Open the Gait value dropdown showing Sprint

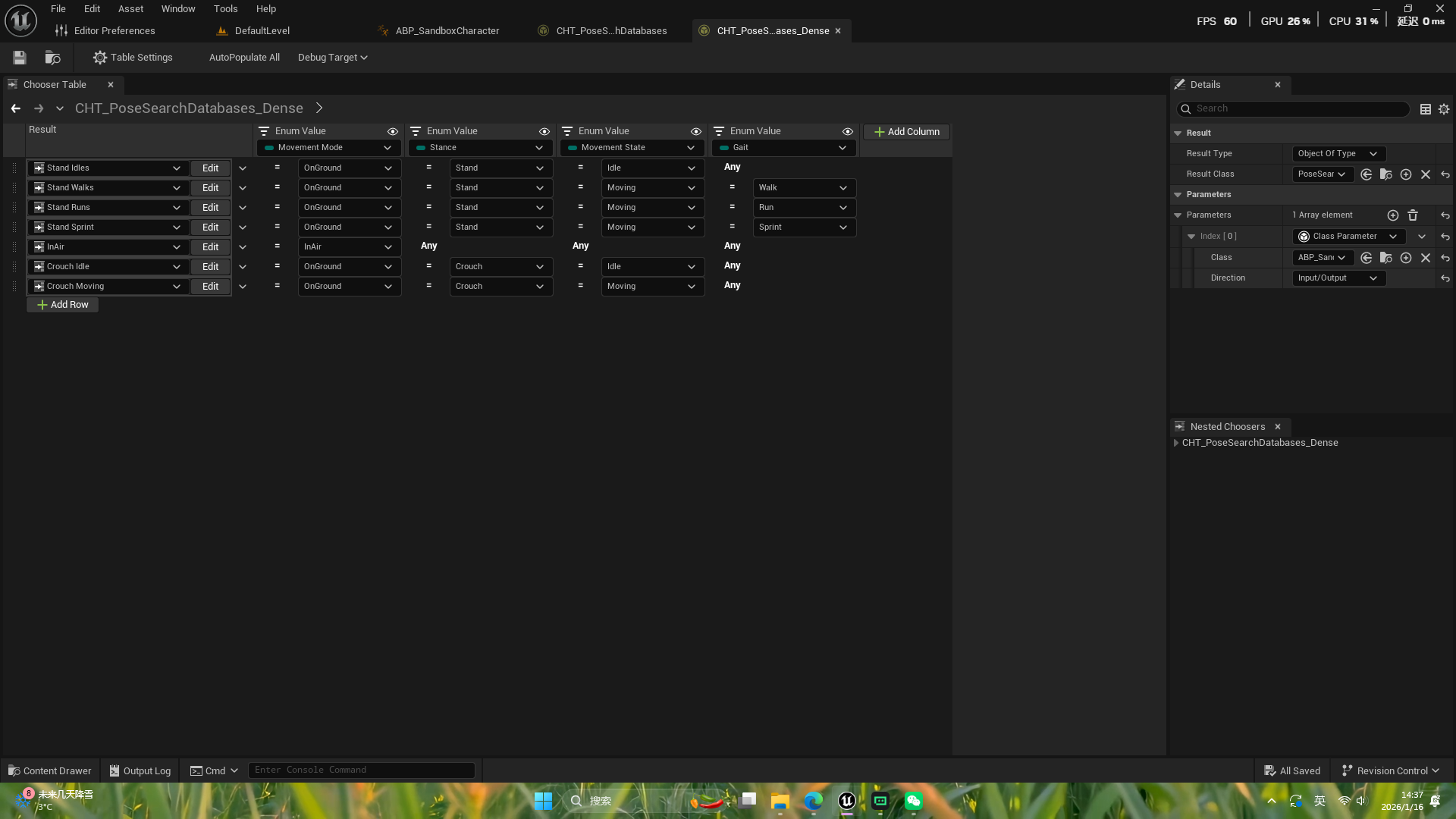pyautogui.click(x=804, y=227)
